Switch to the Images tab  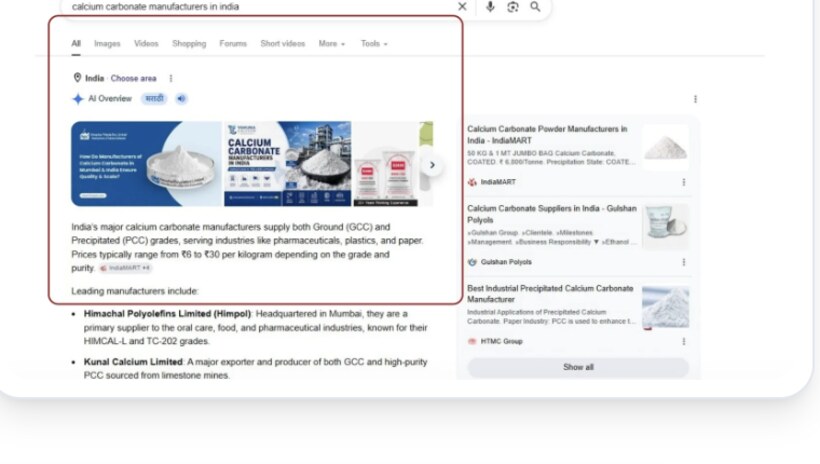107,44
